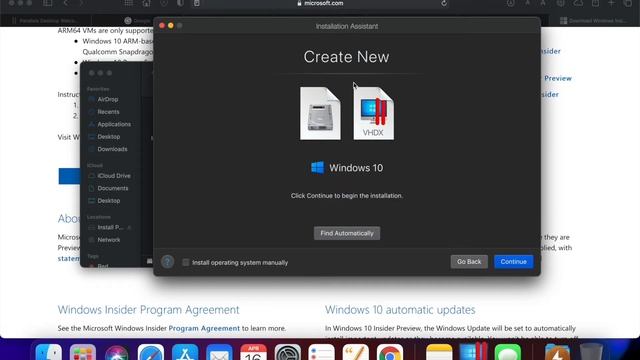Viewport: 640px width, 360px height.
Task: Open Notes from the Dock
Action: pos(439,353)
